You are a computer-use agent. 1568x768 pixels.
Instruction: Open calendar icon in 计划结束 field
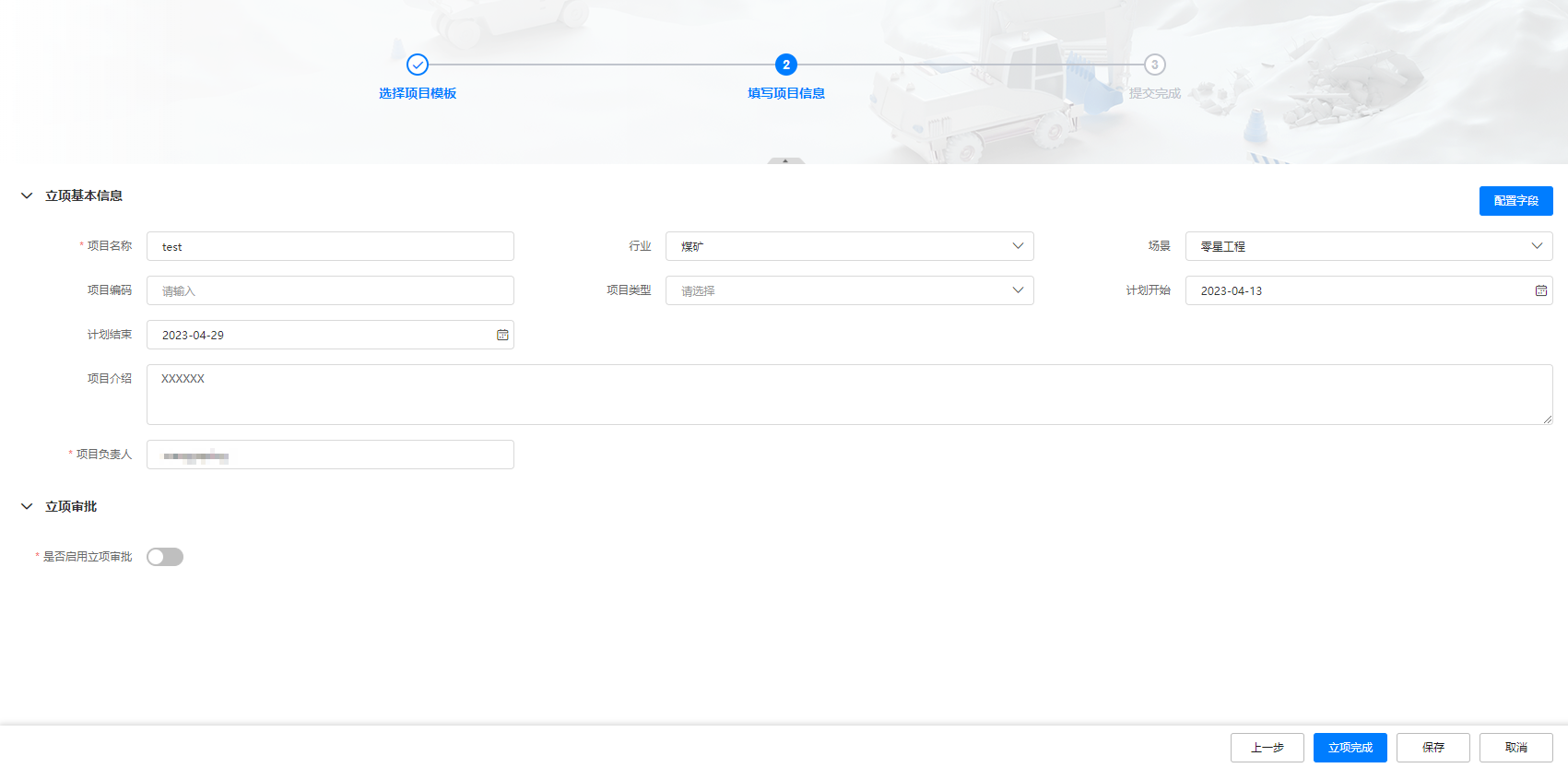point(502,335)
